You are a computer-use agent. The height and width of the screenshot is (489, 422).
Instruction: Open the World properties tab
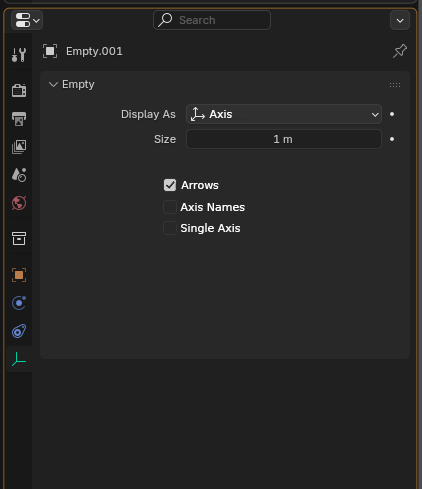[x=19, y=203]
